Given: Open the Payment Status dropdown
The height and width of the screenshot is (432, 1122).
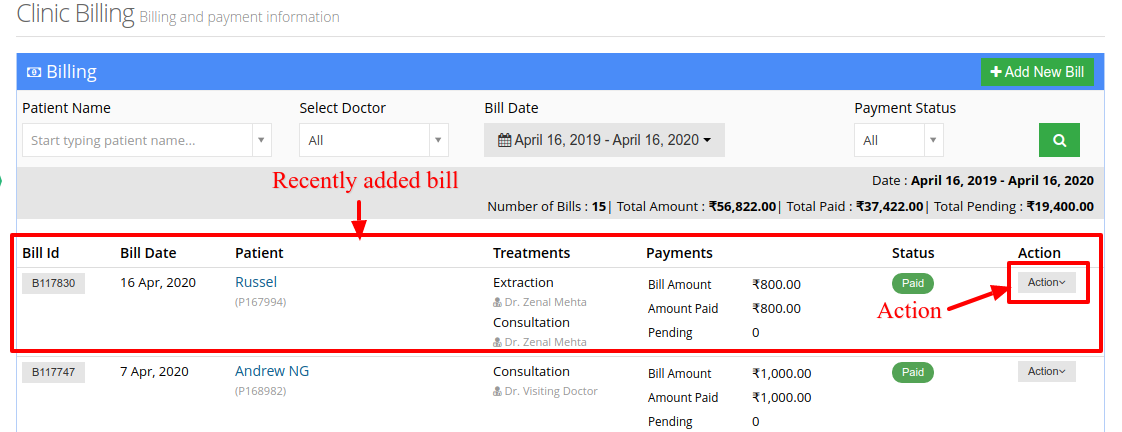Looking at the screenshot, I should coord(899,140).
